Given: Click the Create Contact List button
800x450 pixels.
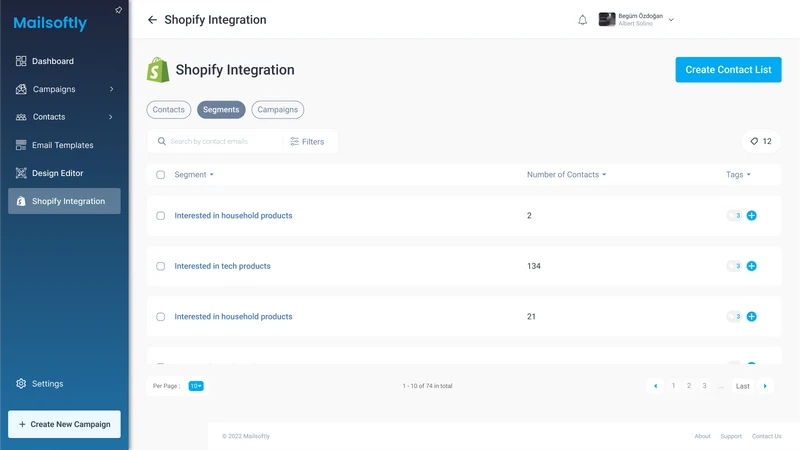Looking at the screenshot, I should (728, 69).
